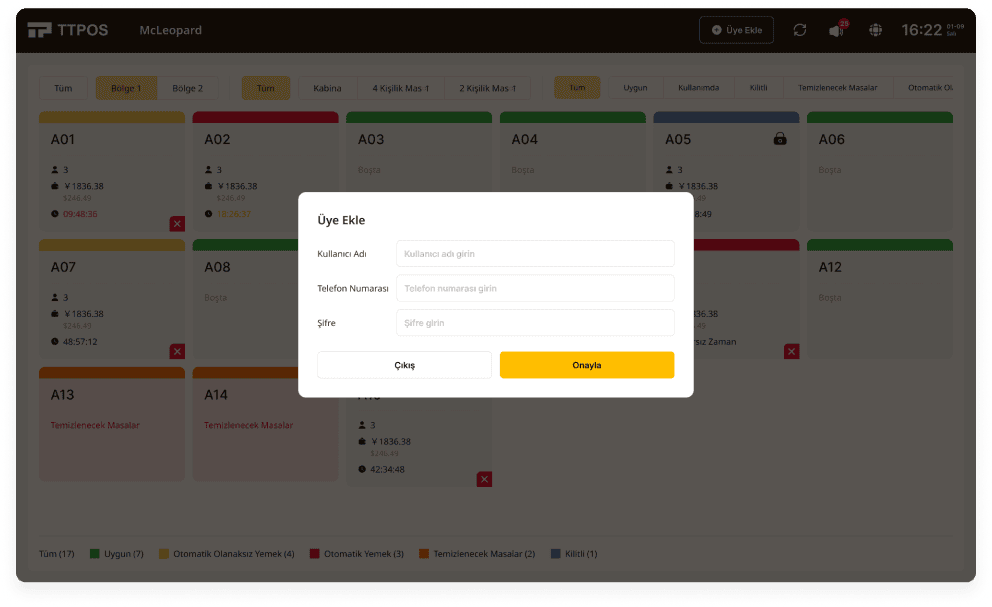Click the Çıkış button in dialog
Image resolution: width=992 pixels, height=607 pixels.
(x=404, y=365)
